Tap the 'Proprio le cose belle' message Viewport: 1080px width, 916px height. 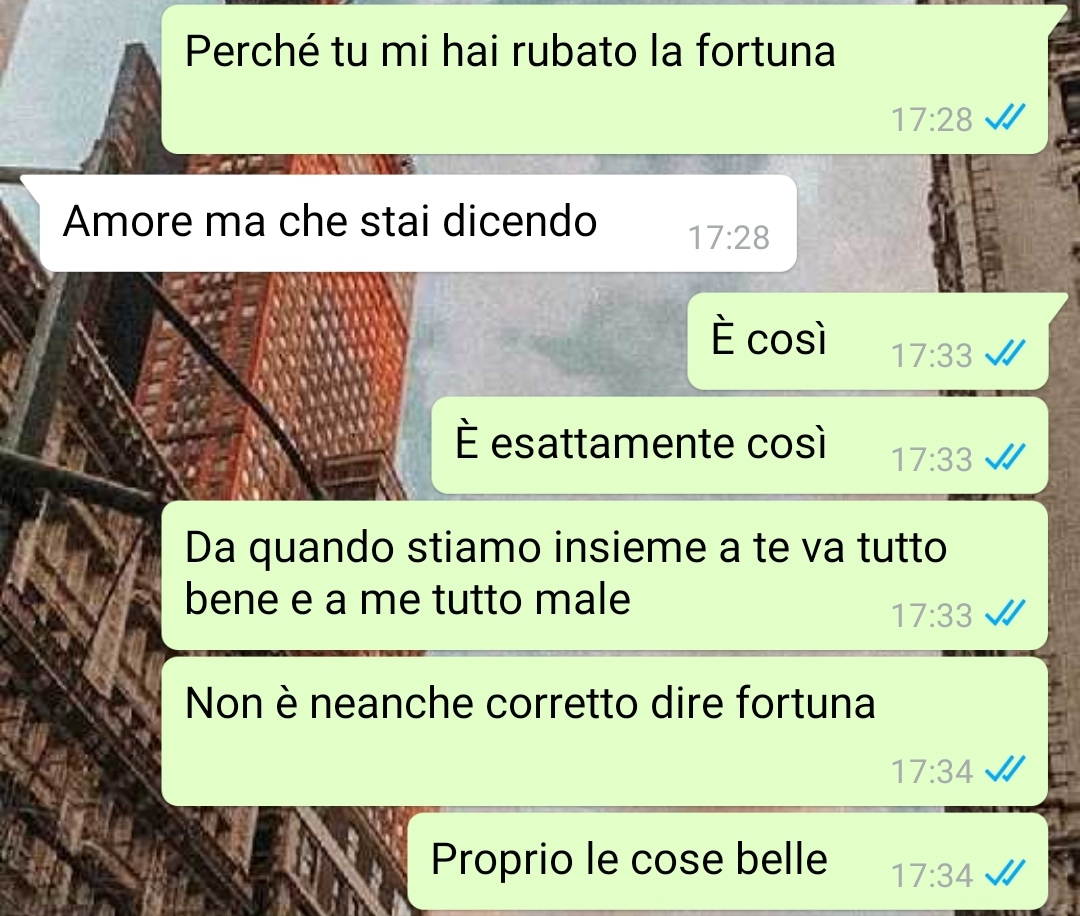(x=727, y=861)
